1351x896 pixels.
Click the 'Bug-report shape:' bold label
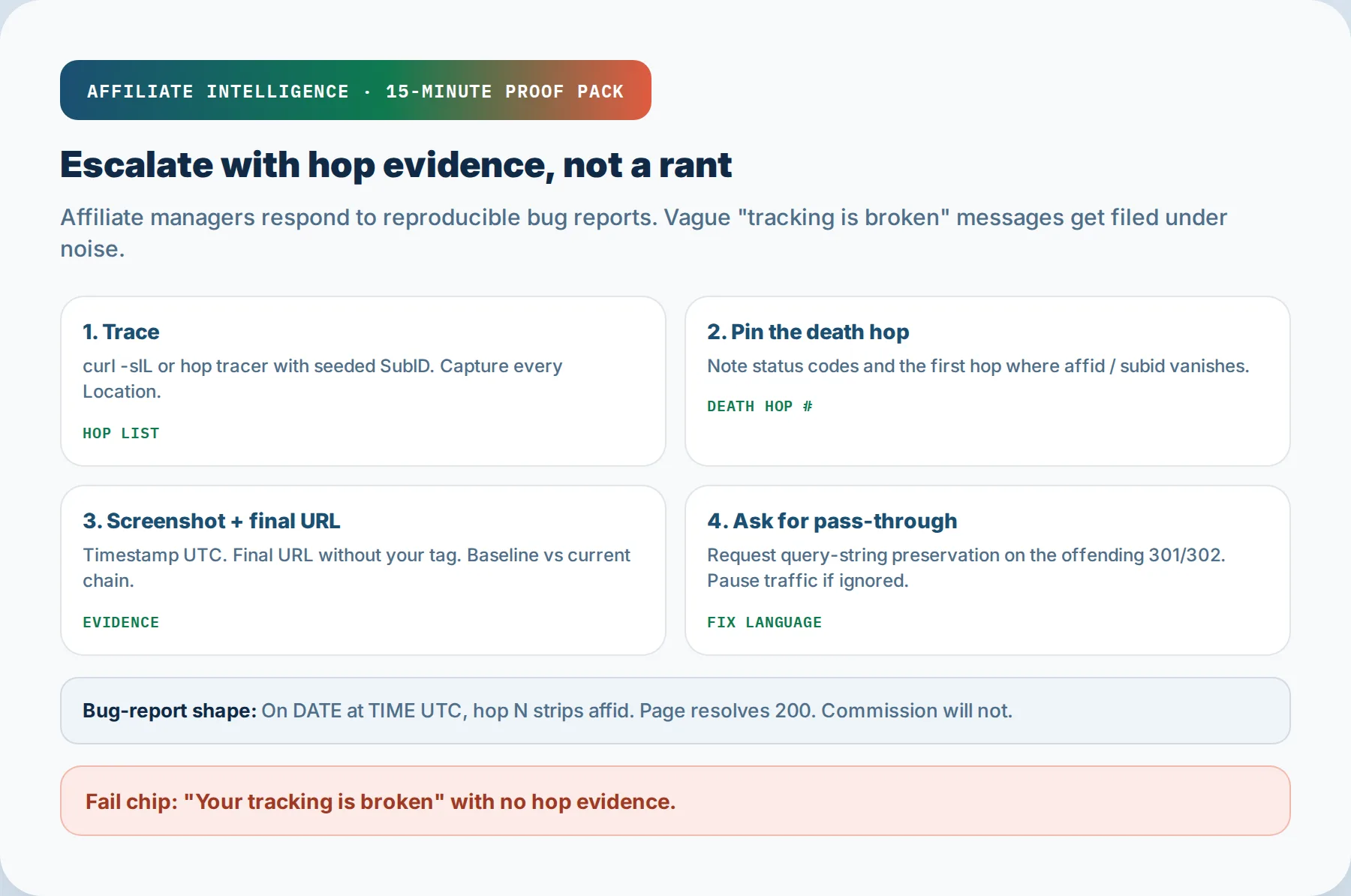tap(170, 711)
